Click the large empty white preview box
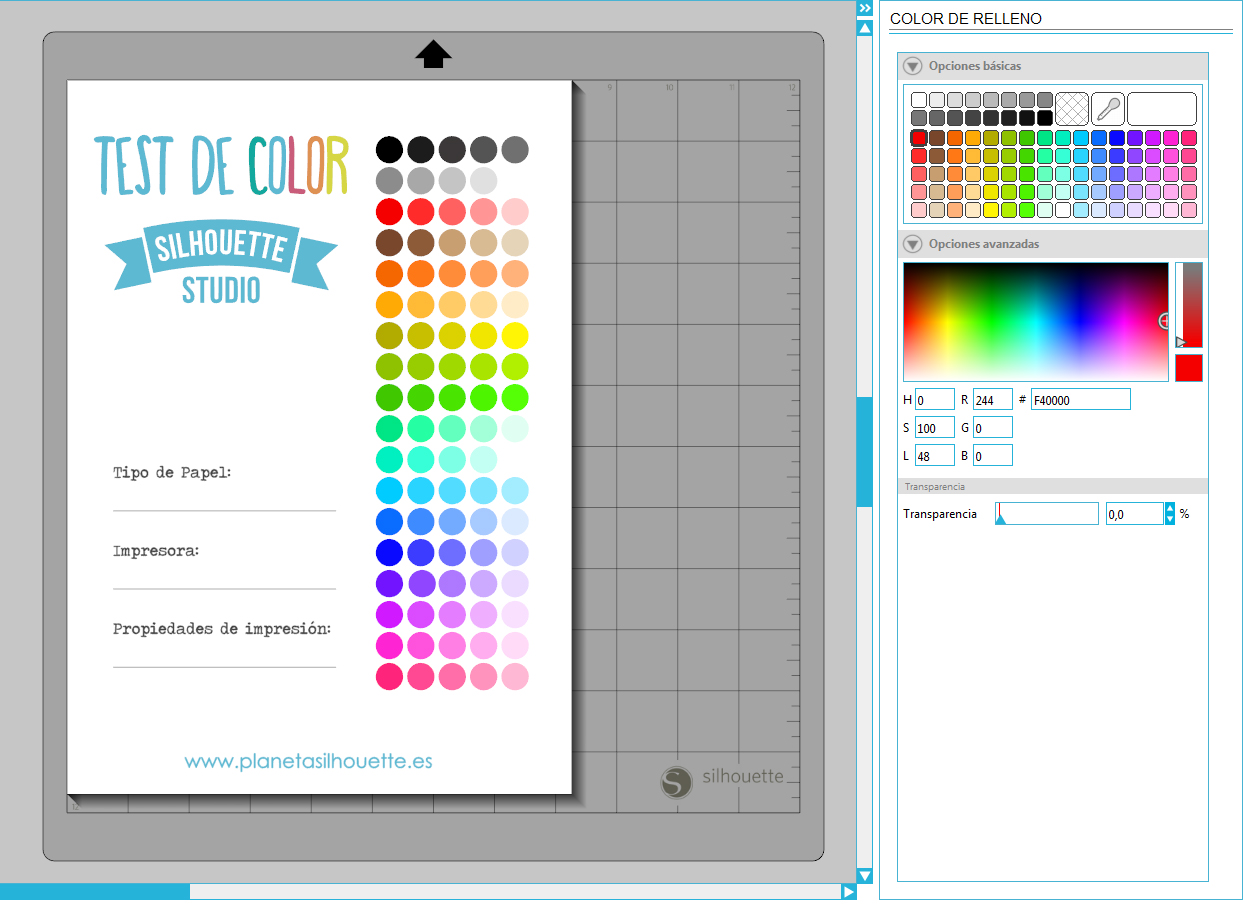Image resolution: width=1245 pixels, height=912 pixels. pos(1162,108)
